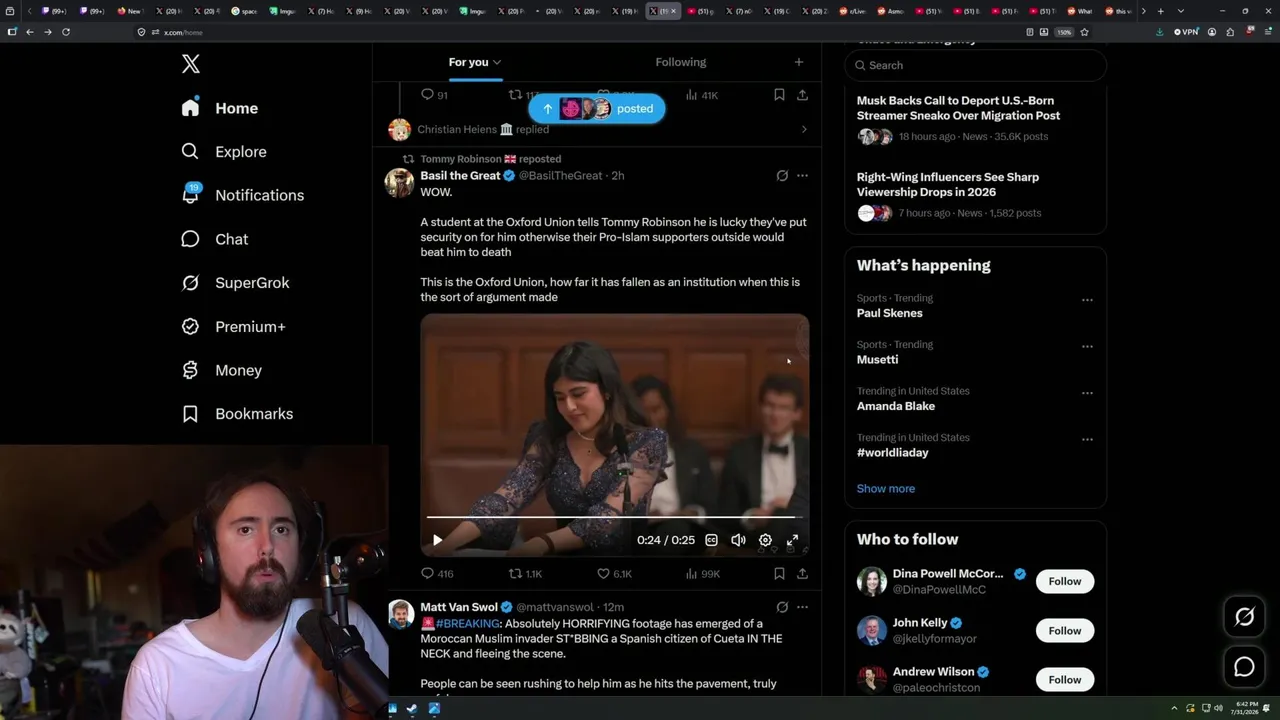Screen dimensions: 1280x720
Task: Open the Paul Skenes trending topic
Action: click(890, 313)
